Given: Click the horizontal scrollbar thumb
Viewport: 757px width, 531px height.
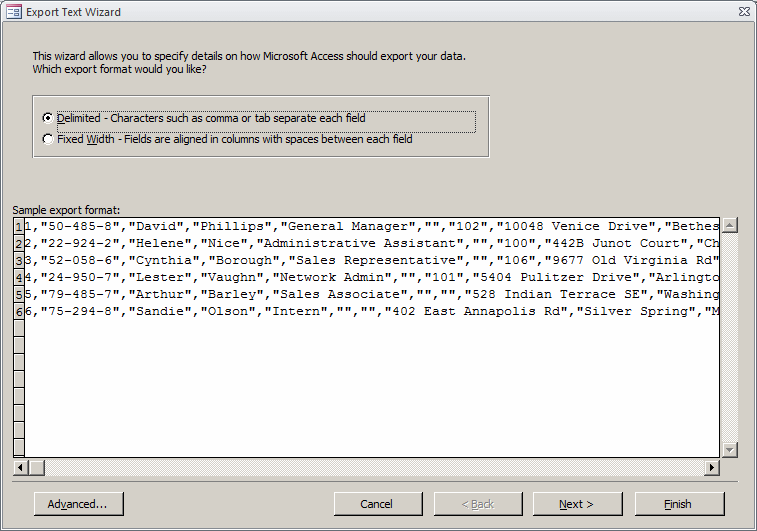Looking at the screenshot, I should [37, 467].
